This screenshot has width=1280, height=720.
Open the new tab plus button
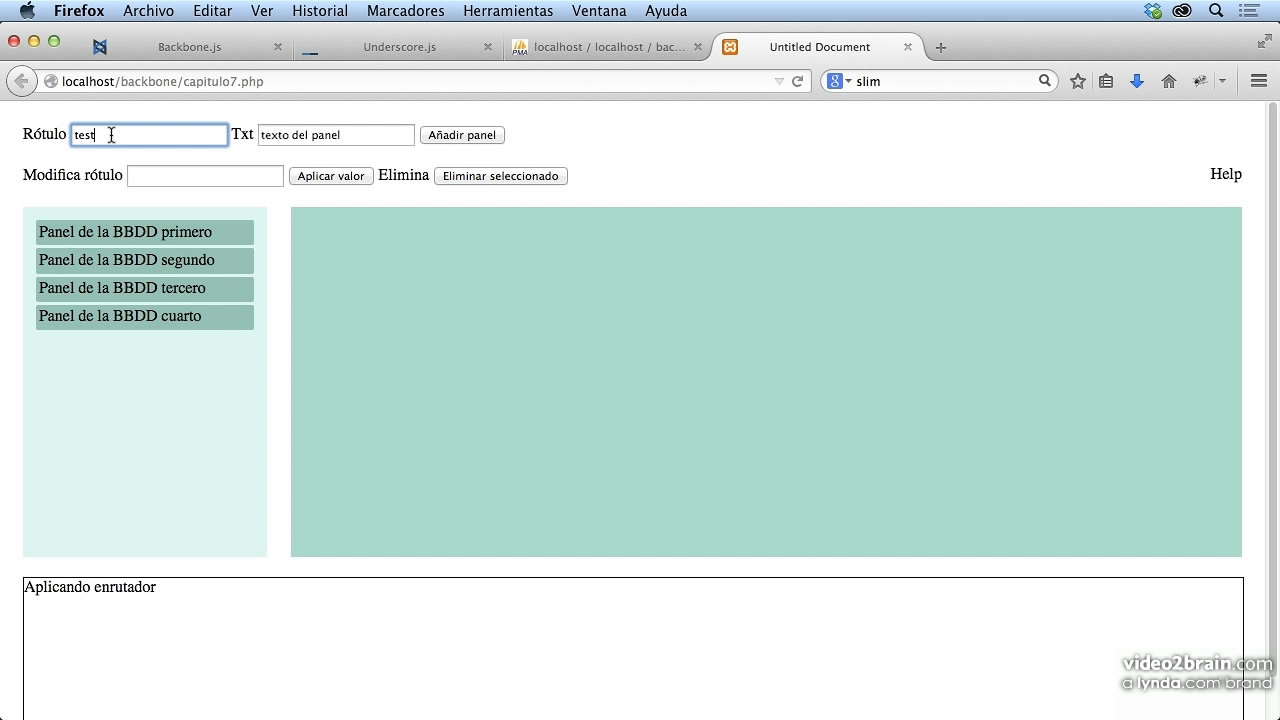point(940,47)
